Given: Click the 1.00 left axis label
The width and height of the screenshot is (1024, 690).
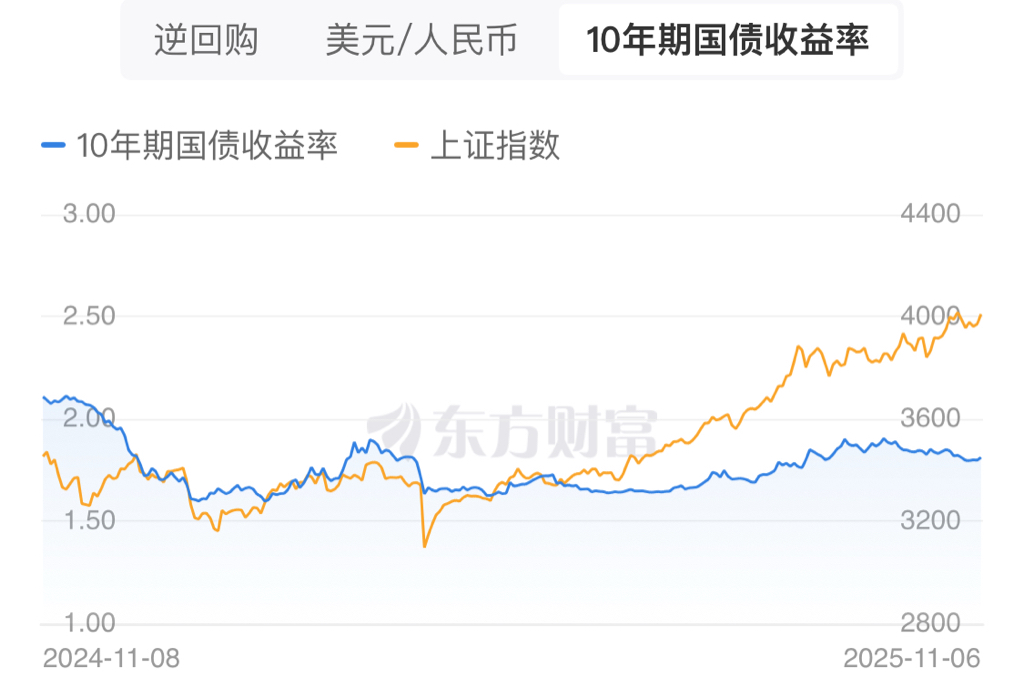Looking at the screenshot, I should click(90, 623).
